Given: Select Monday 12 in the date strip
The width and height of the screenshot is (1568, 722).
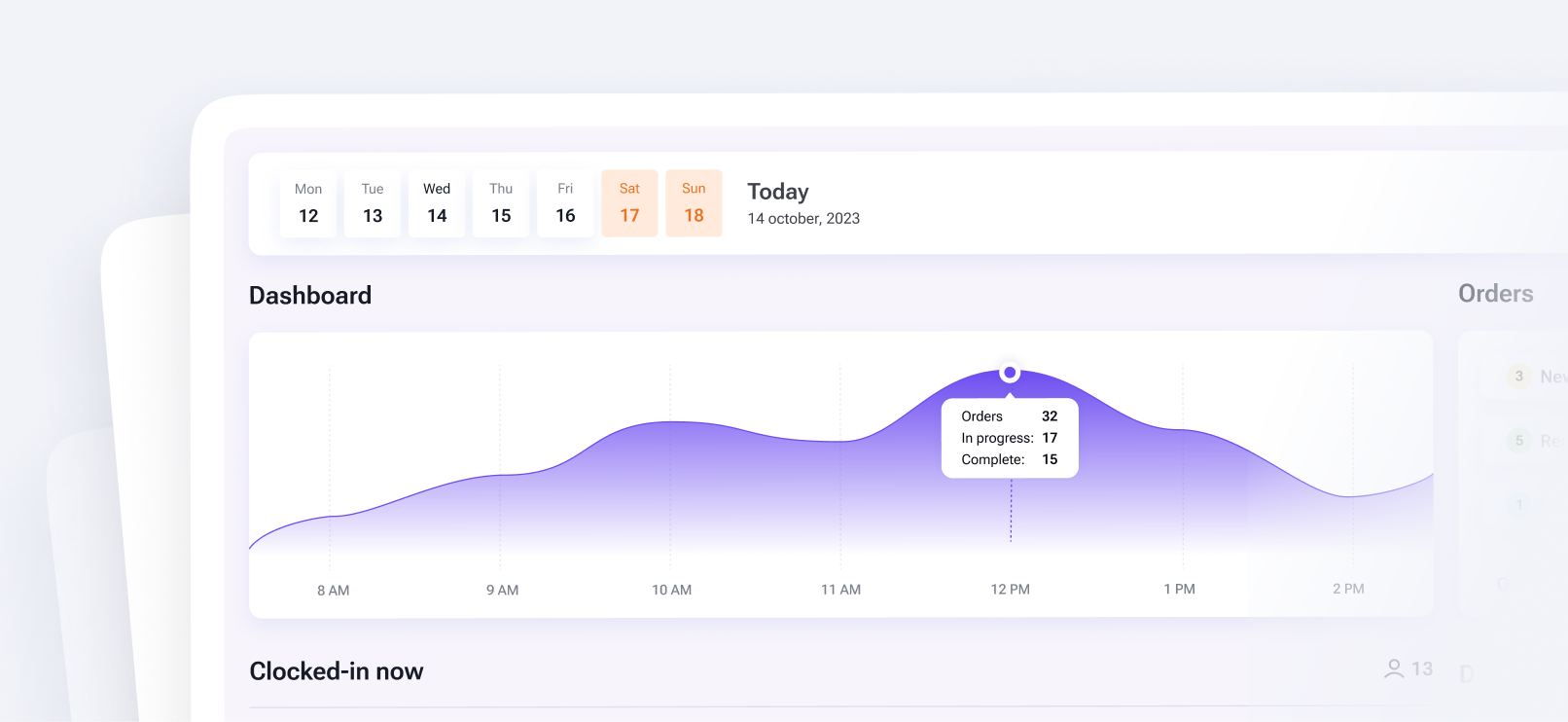Looking at the screenshot, I should tap(308, 203).
